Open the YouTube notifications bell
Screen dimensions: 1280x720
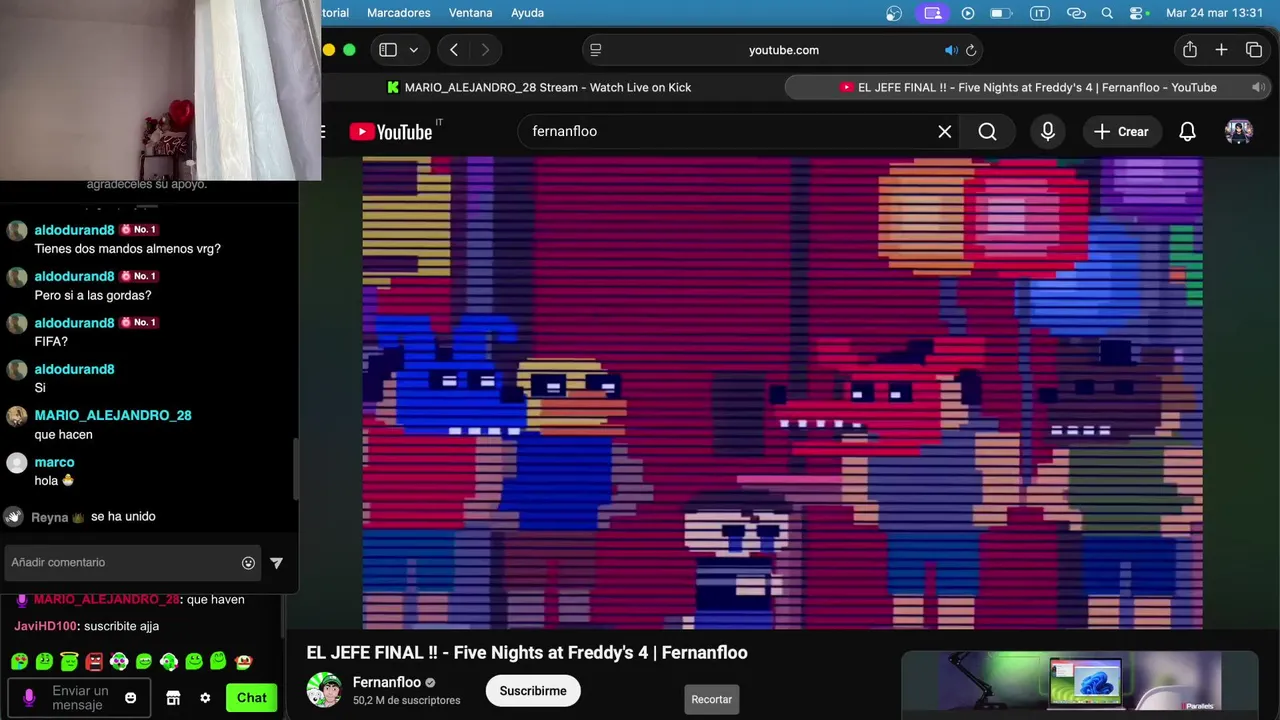(1187, 131)
